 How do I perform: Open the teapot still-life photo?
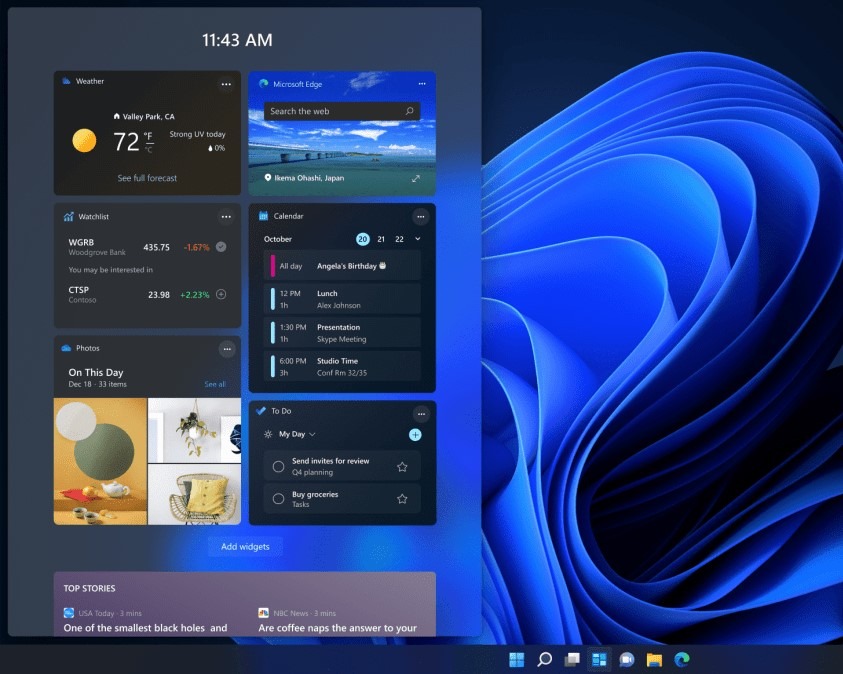click(x=101, y=461)
